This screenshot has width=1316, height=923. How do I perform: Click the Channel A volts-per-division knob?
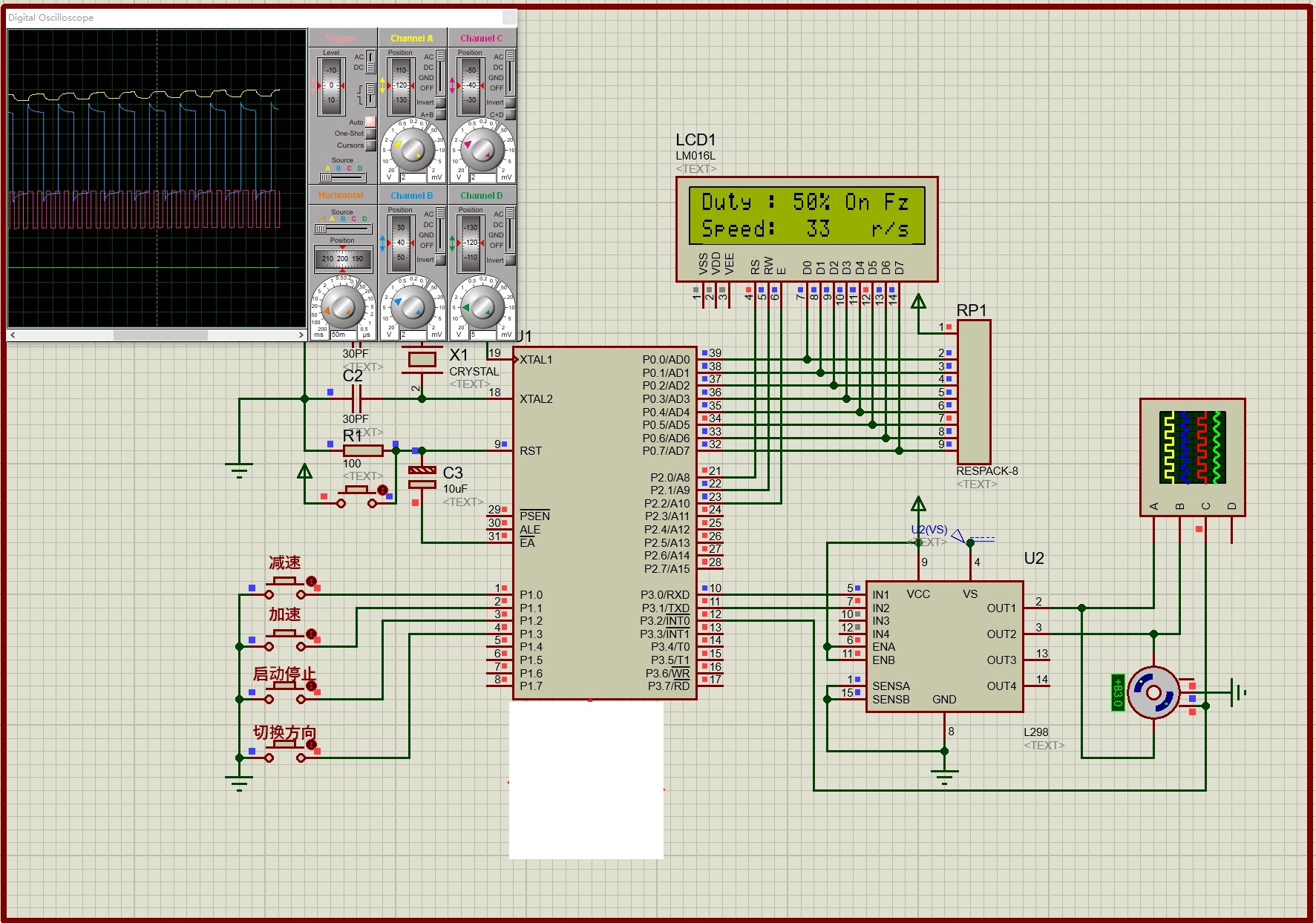412,149
